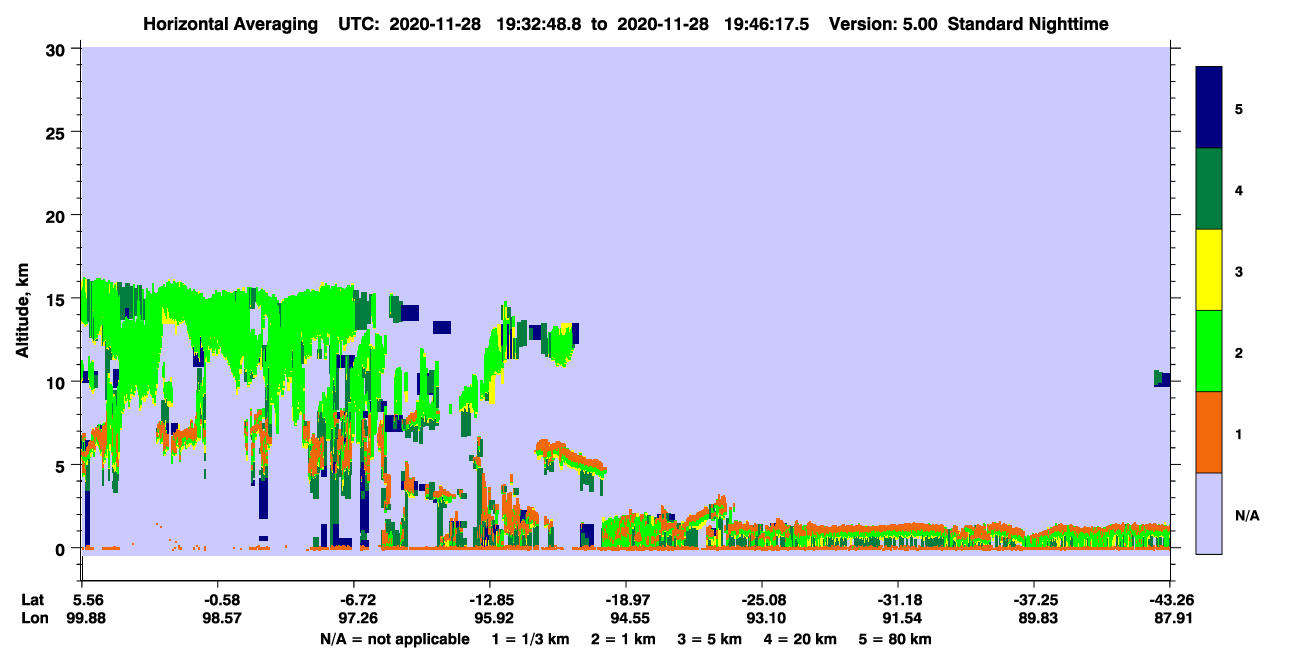Click longitude value 99.88
Viewport: 1300px width, 667px height.
tap(86, 618)
